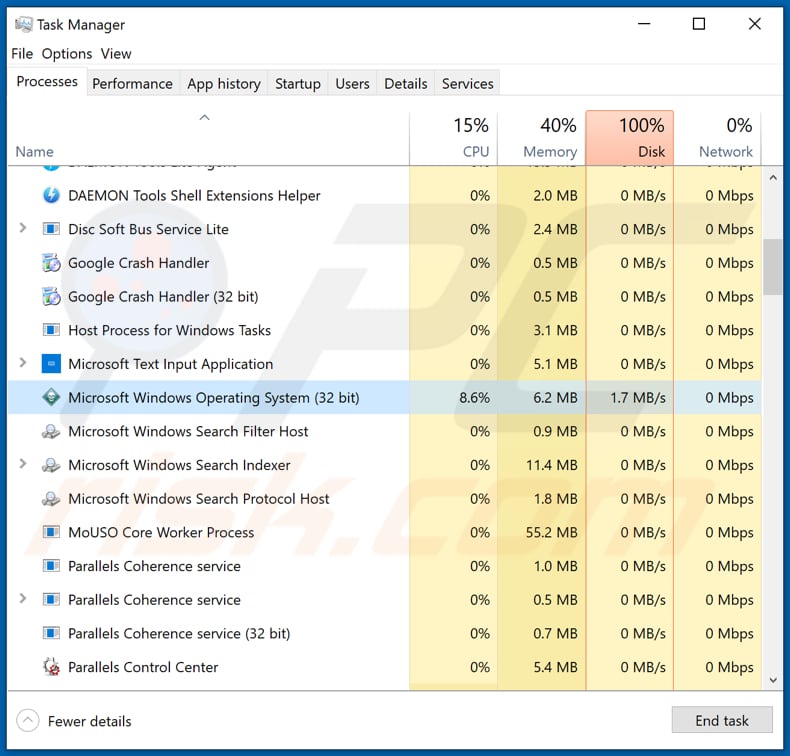Click the Disc Soft Bus Service Lite icon
This screenshot has width=790, height=756.
(x=51, y=229)
